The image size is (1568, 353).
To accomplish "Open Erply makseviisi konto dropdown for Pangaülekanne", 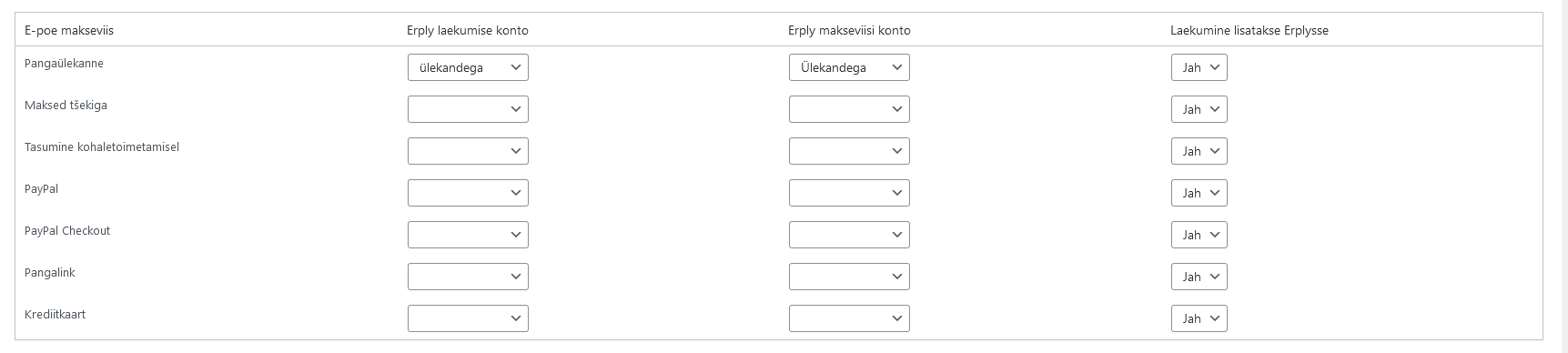I will point(849,67).
